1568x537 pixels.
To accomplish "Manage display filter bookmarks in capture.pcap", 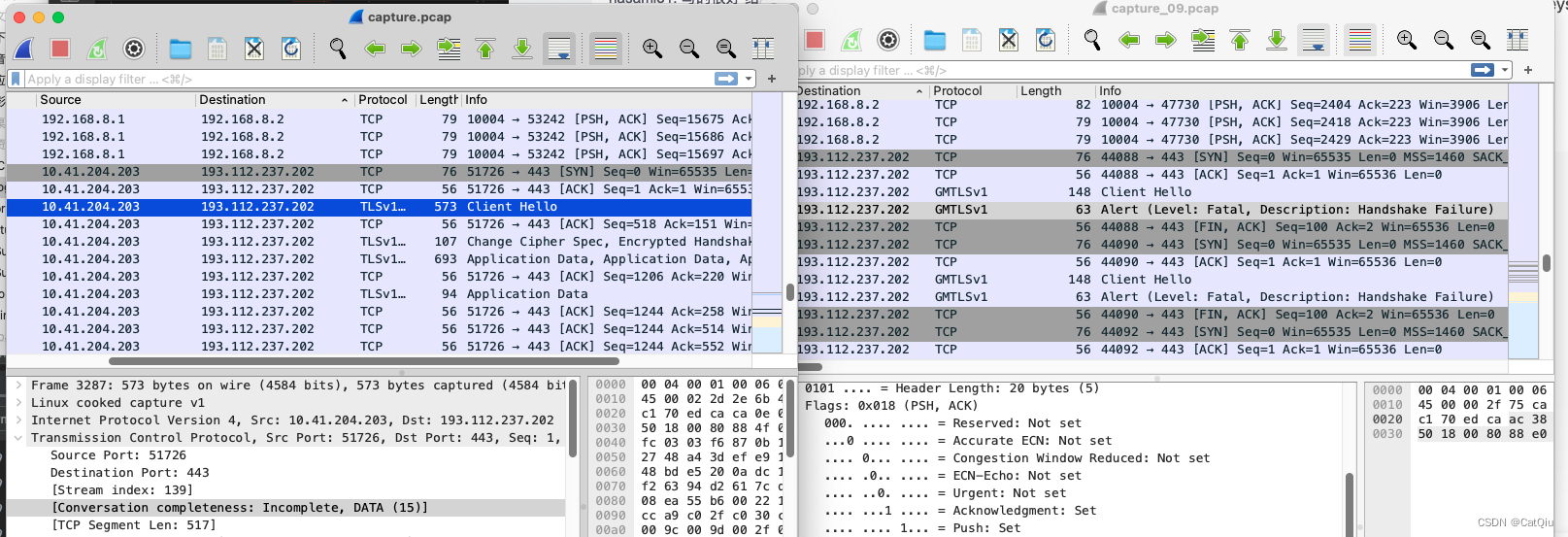I will (x=15, y=79).
